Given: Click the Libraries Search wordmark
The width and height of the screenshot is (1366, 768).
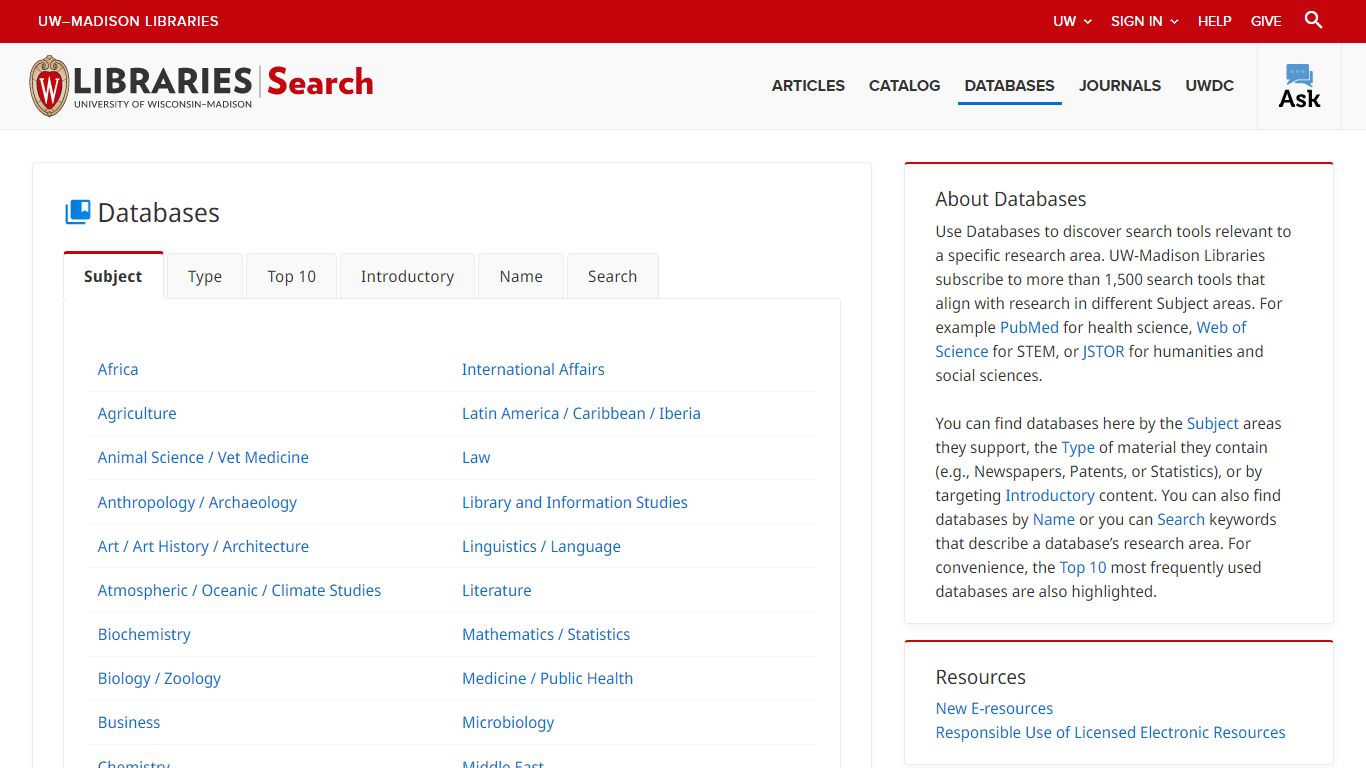Looking at the screenshot, I should 223,84.
